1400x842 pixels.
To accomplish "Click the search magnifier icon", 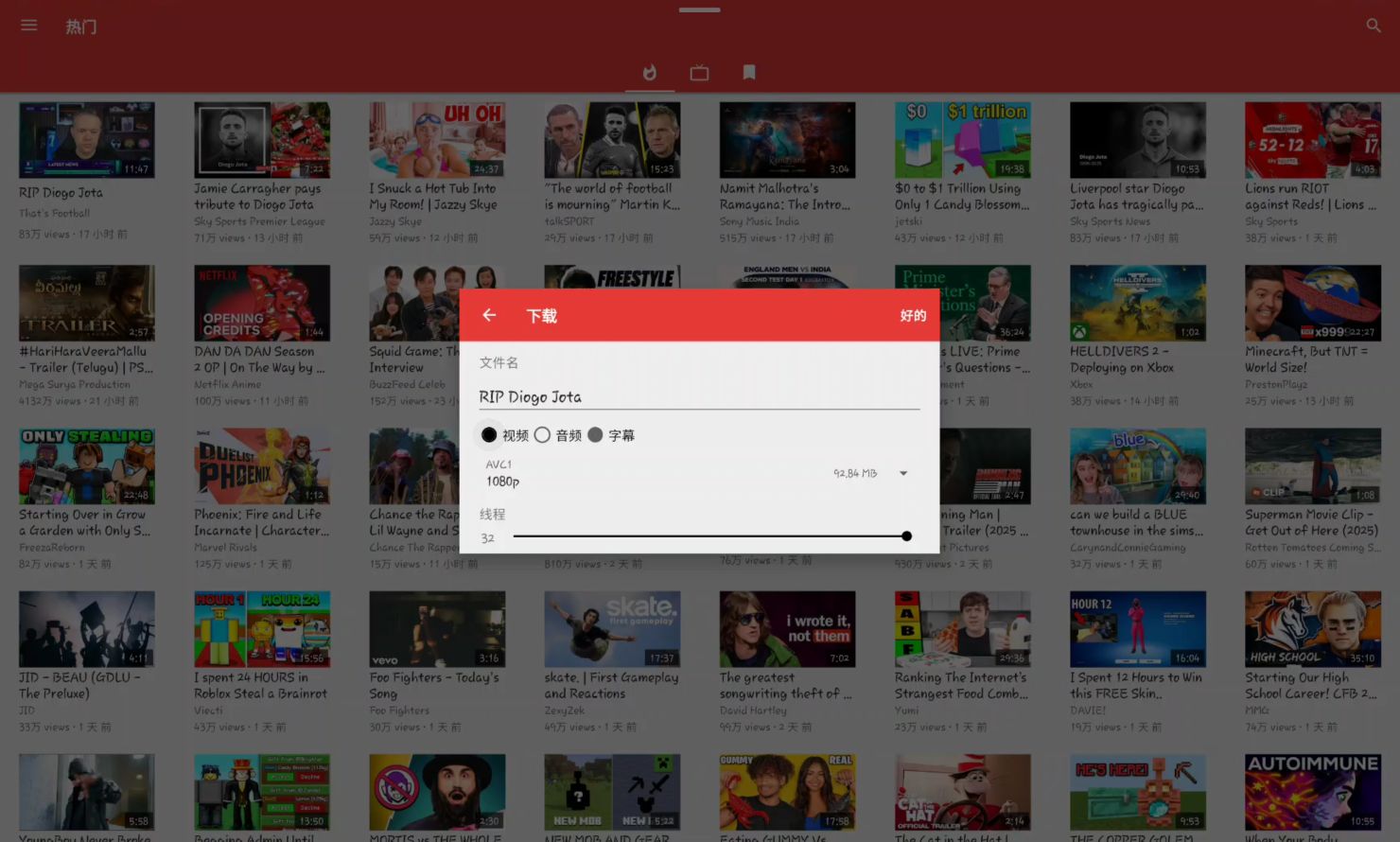I will click(1374, 26).
